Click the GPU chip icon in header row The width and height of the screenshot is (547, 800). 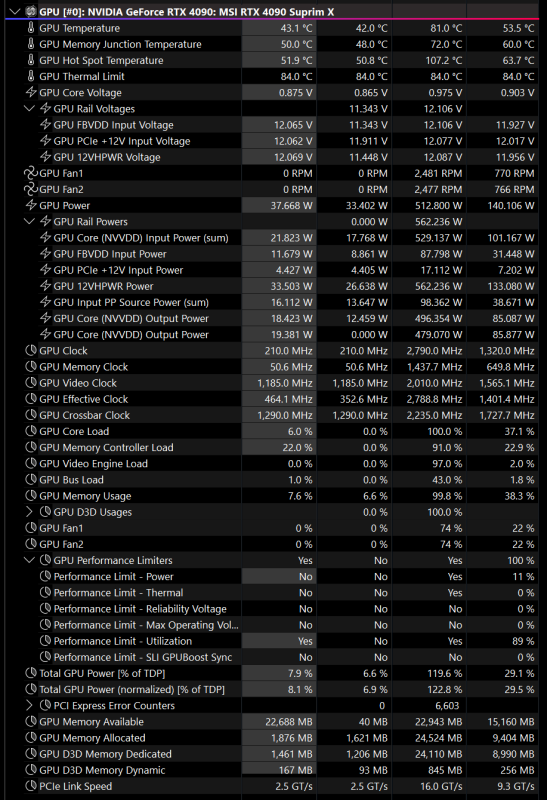point(31,11)
